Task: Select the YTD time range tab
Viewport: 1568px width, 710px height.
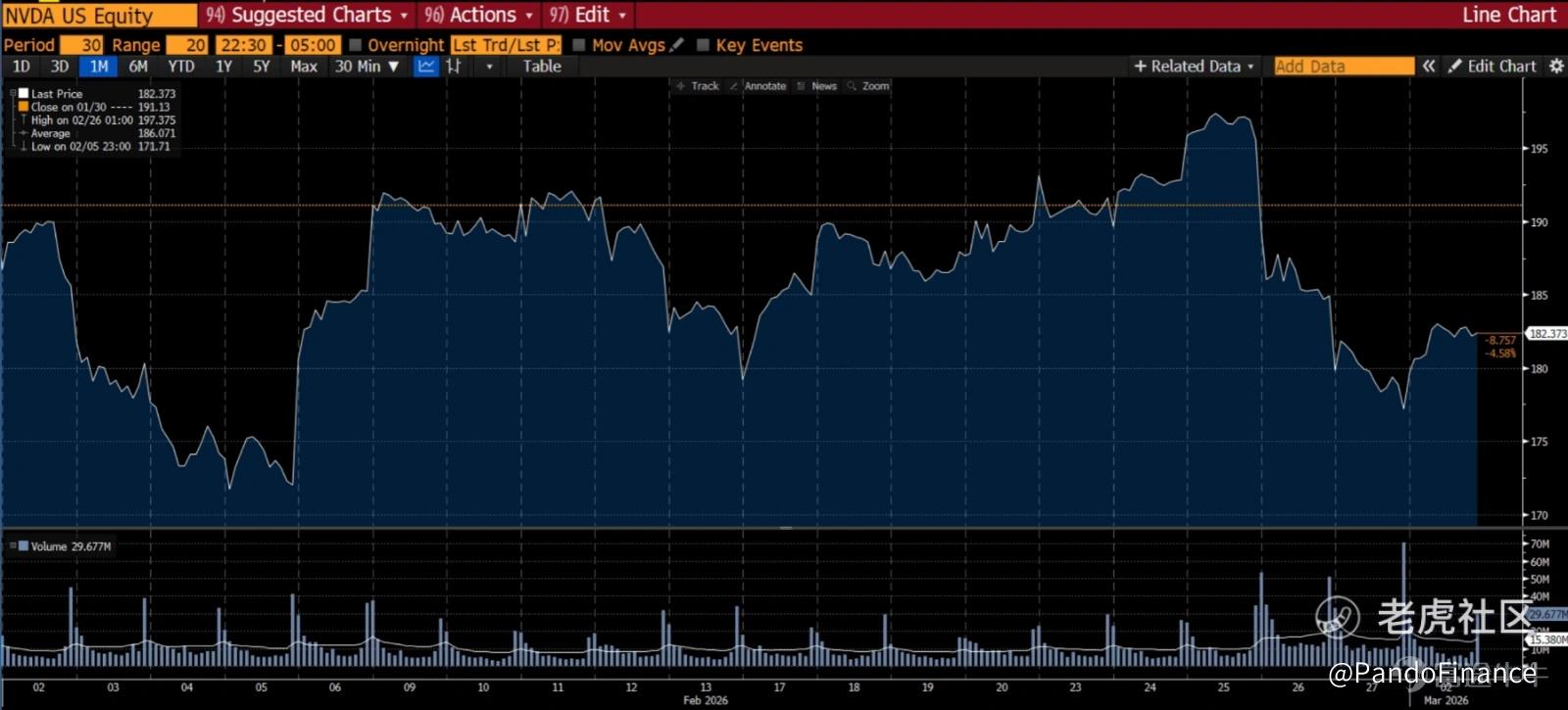Action: pos(181,67)
